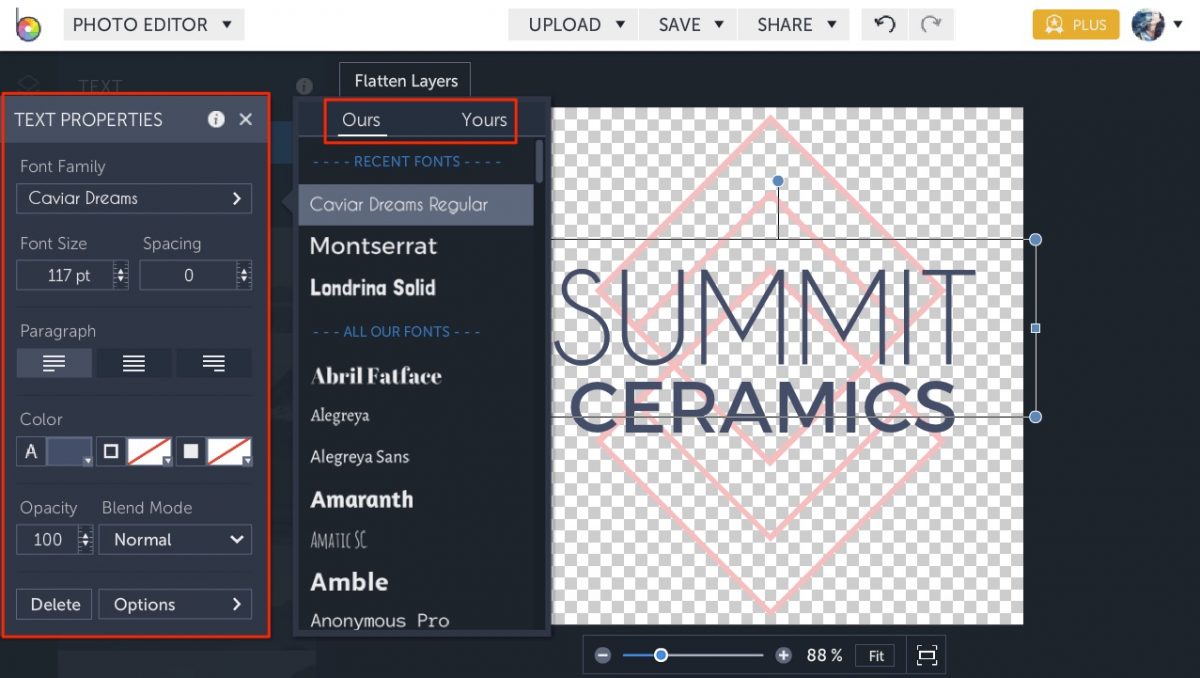Open the user profile avatar menu
The image size is (1200, 678).
[1156, 25]
